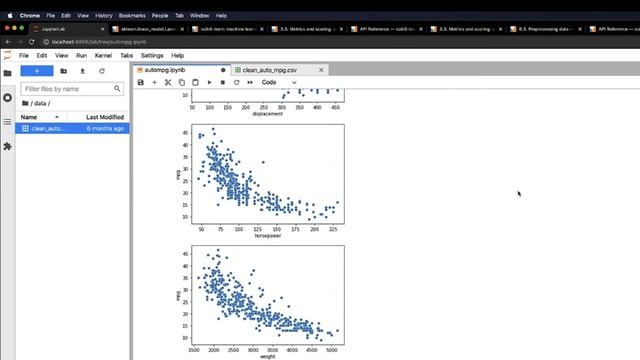
Task: Open the Apple menu
Action: pos(10,16)
